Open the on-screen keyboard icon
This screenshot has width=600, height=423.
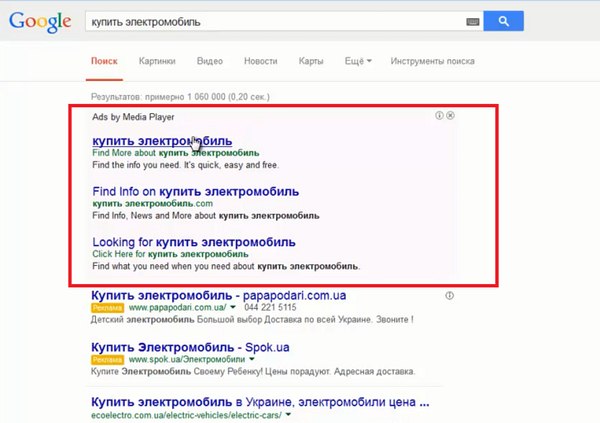473,22
